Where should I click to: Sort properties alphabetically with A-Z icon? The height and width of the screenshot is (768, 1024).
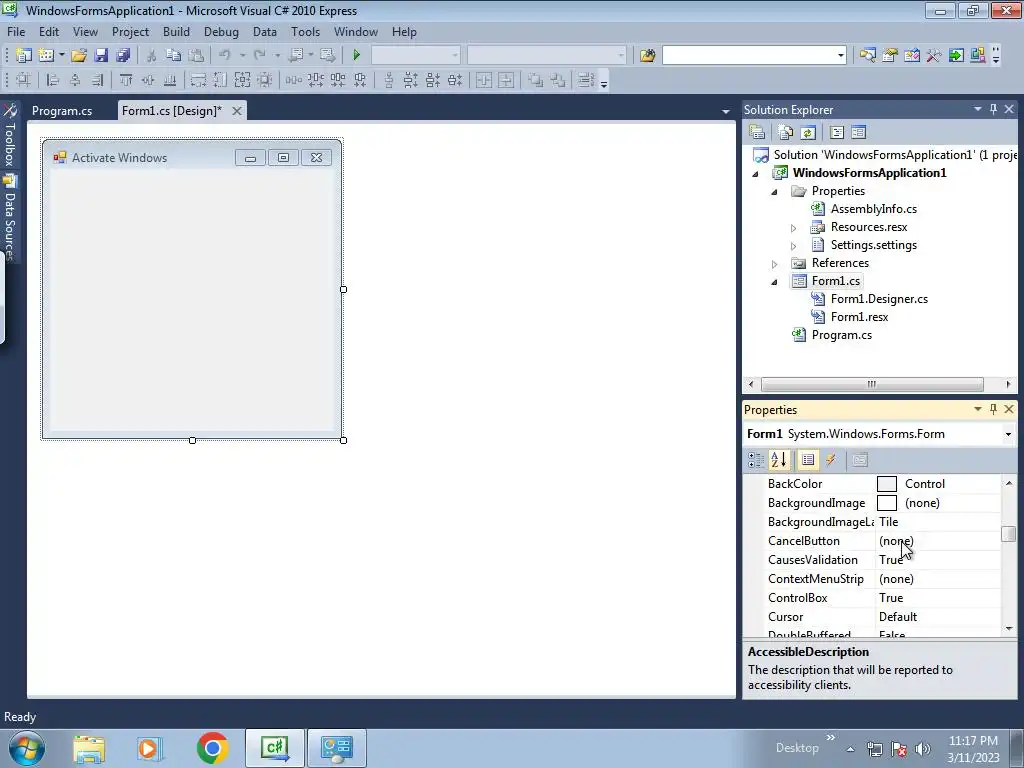click(x=778, y=460)
